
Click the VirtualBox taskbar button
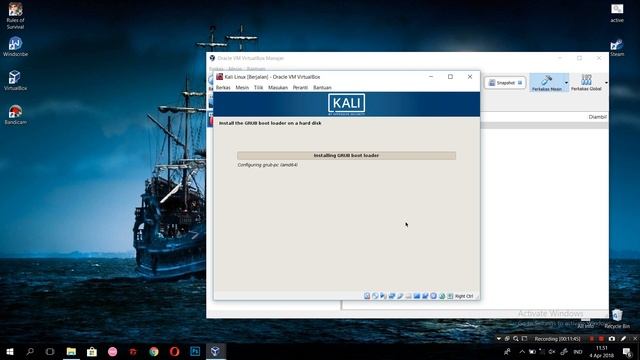[216, 351]
